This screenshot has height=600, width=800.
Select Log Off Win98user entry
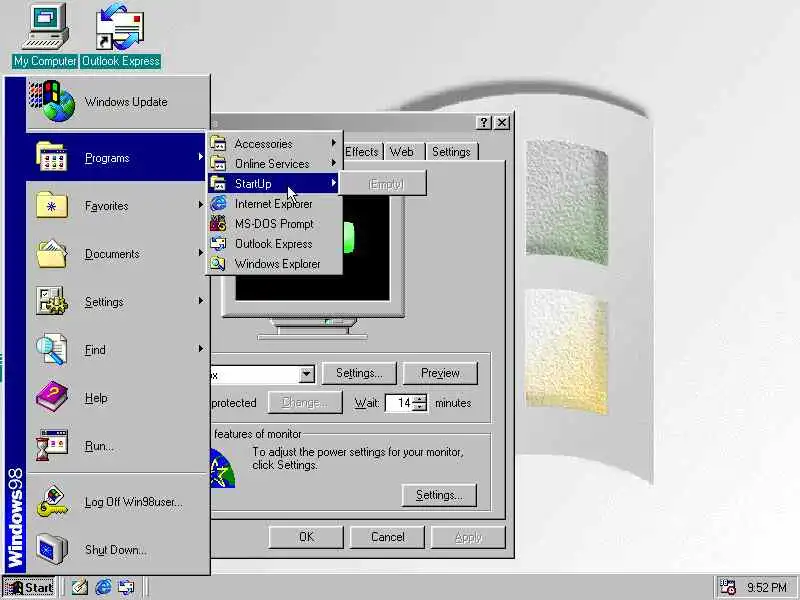(x=118, y=502)
